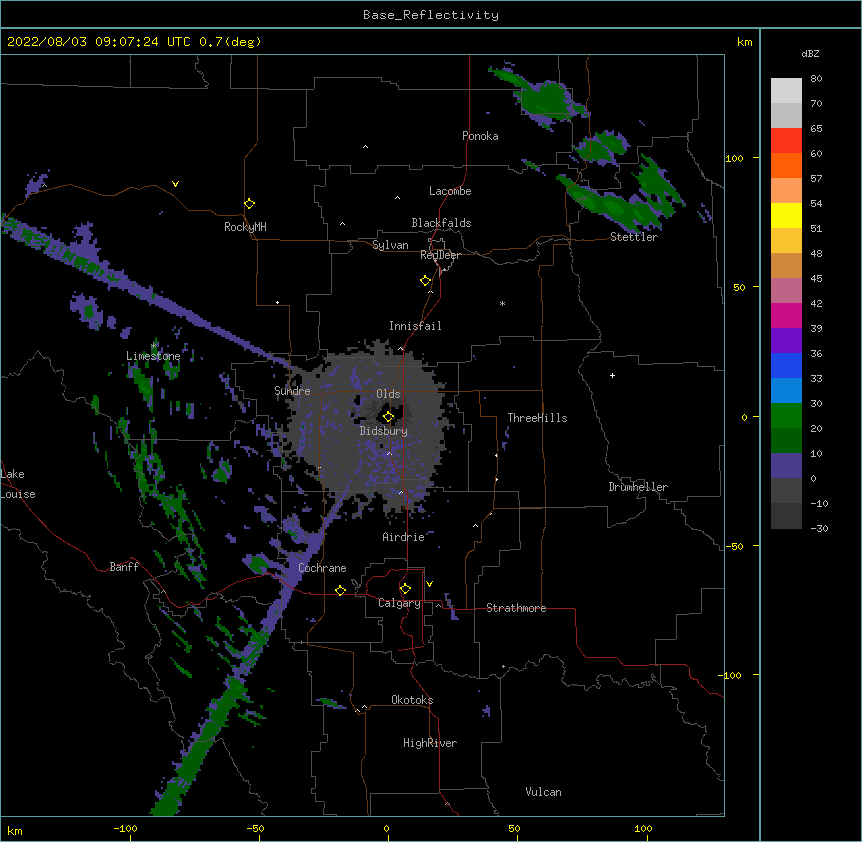Click the white caret marker west of Ponoka
The height and width of the screenshot is (842, 862).
[x=365, y=147]
